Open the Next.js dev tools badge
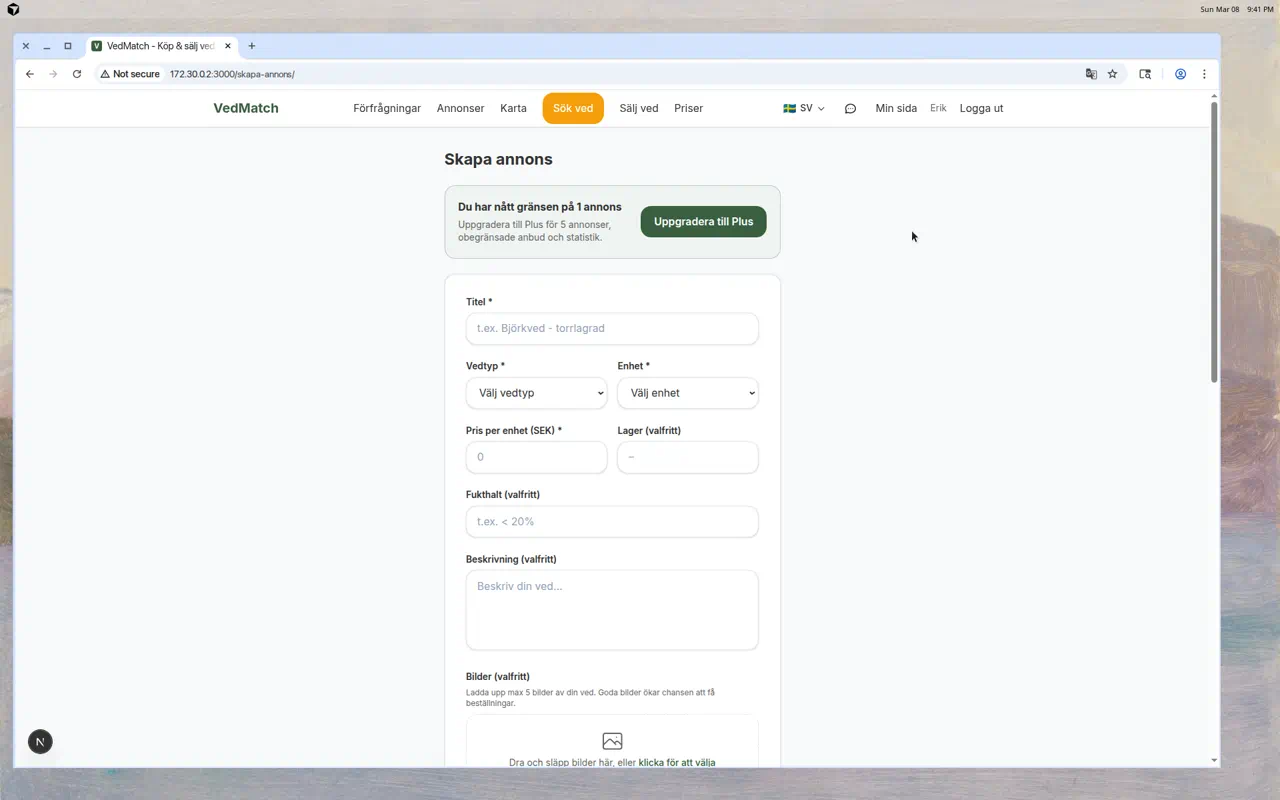This screenshot has height=800, width=1280. pos(40,741)
